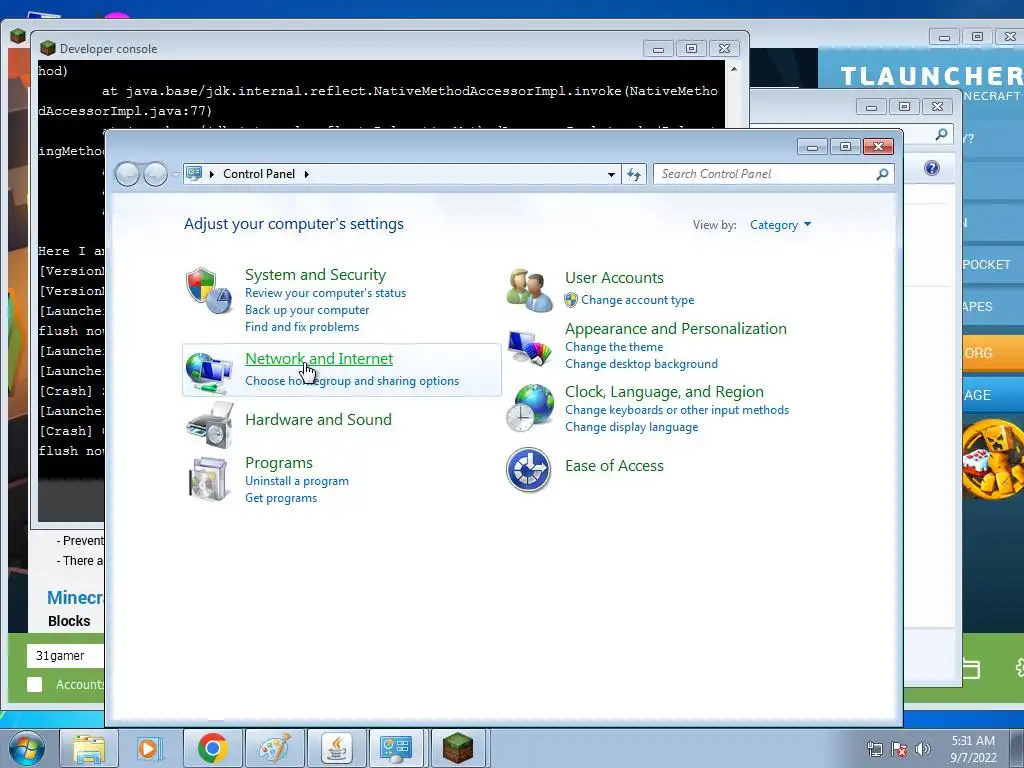Click the System and Security heading
This screenshot has height=768, width=1024.
click(x=315, y=274)
